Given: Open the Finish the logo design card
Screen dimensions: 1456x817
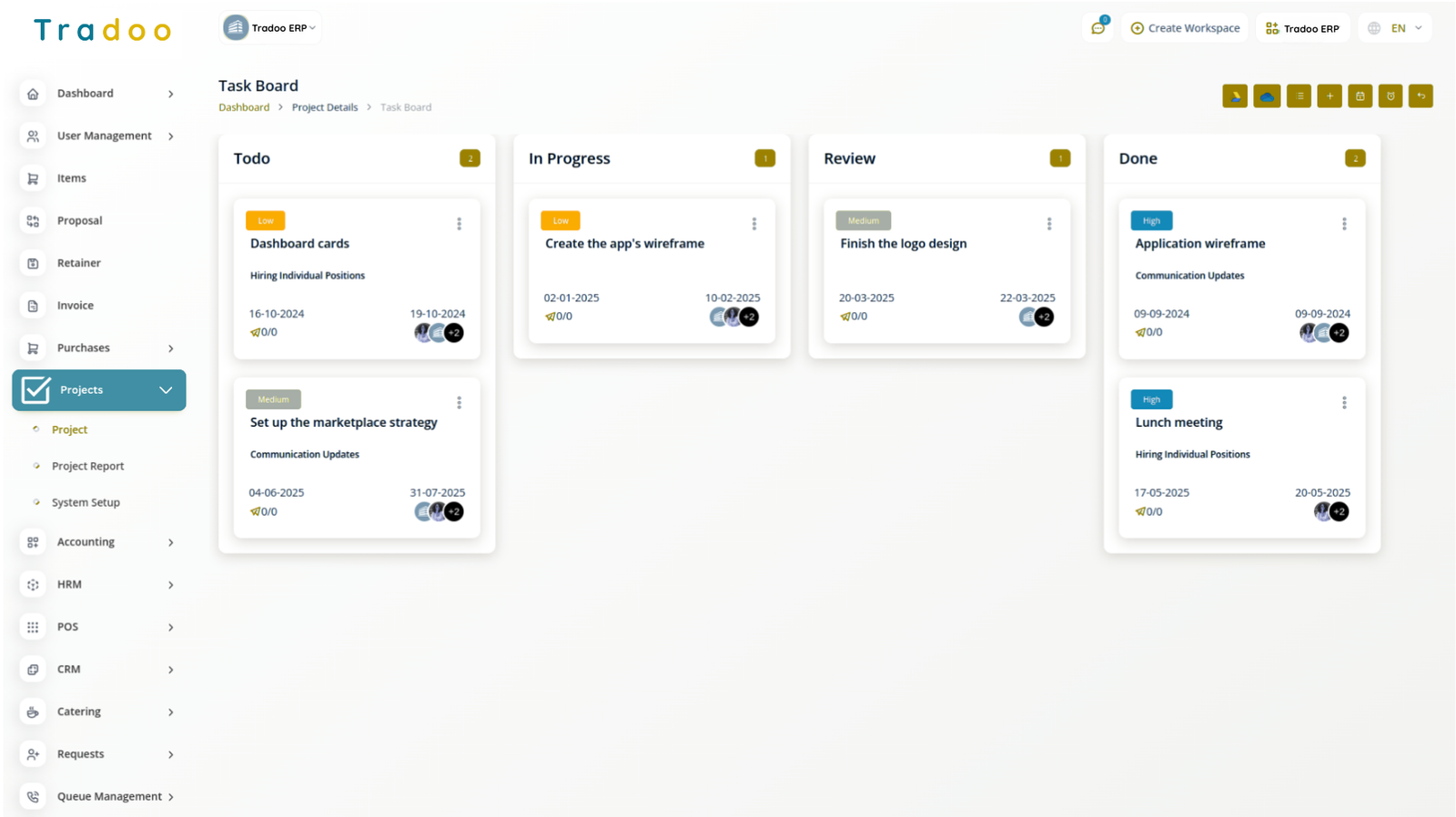Looking at the screenshot, I should point(903,244).
